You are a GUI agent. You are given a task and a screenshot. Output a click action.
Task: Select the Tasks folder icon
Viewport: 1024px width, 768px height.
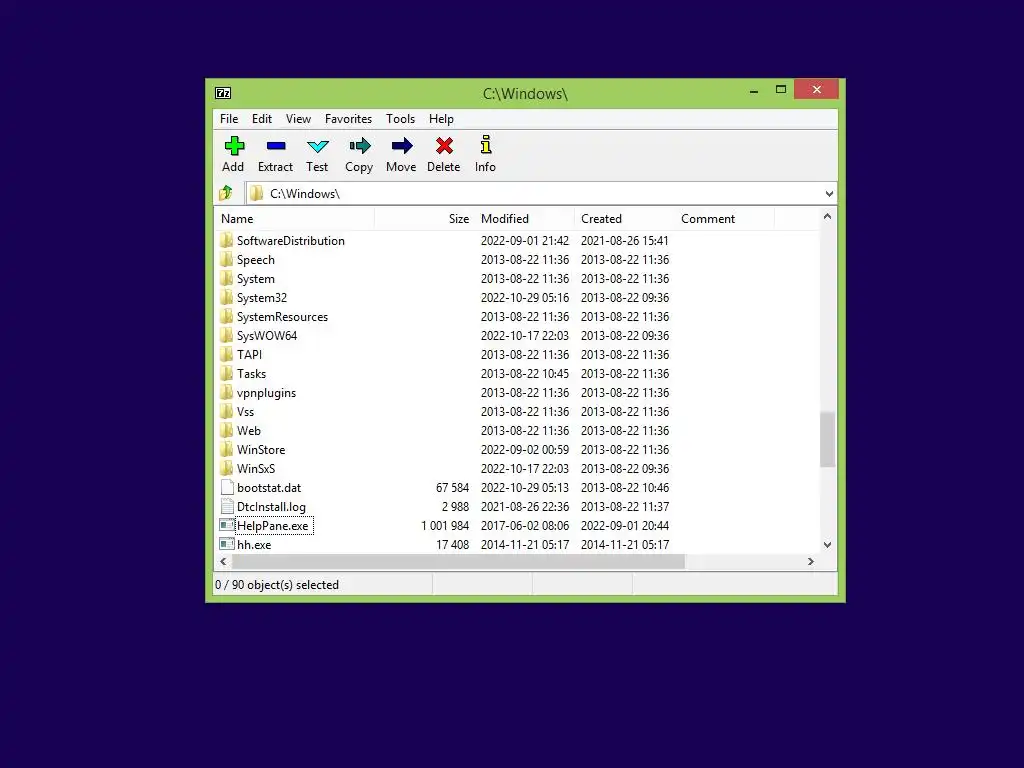click(x=227, y=373)
